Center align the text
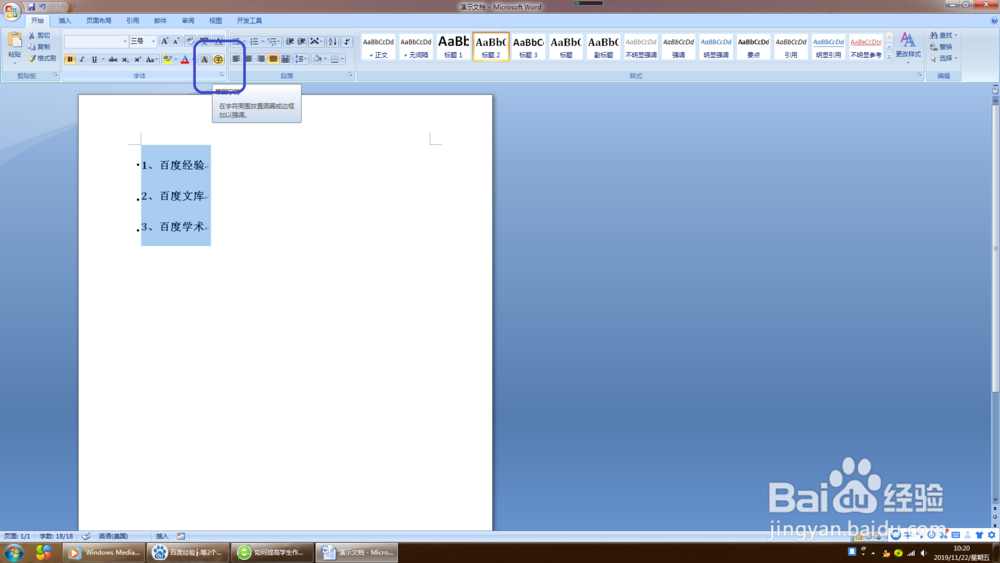Screen dimensions: 1000x563 tap(248, 59)
